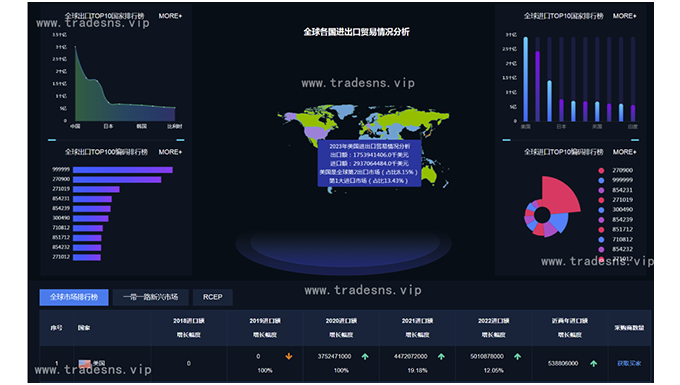Select the 一带一路新兴市场 tab
This screenshot has width=680, height=385.
tap(150, 297)
